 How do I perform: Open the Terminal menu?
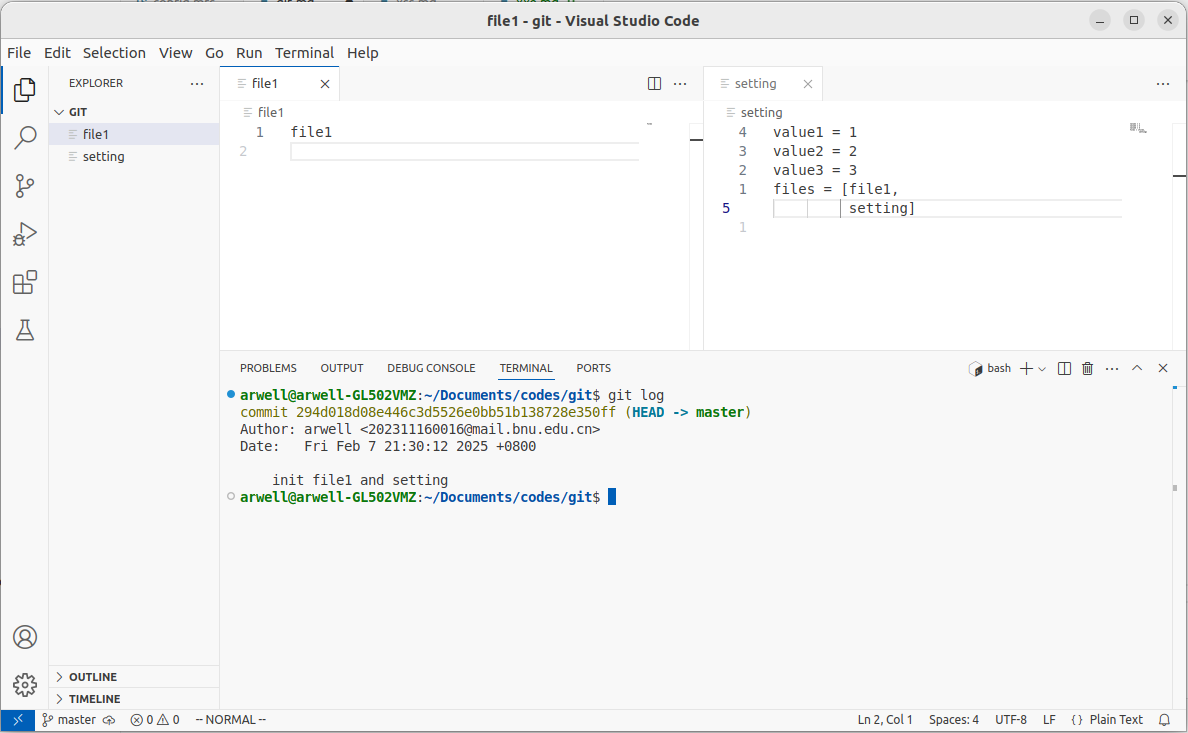click(304, 53)
